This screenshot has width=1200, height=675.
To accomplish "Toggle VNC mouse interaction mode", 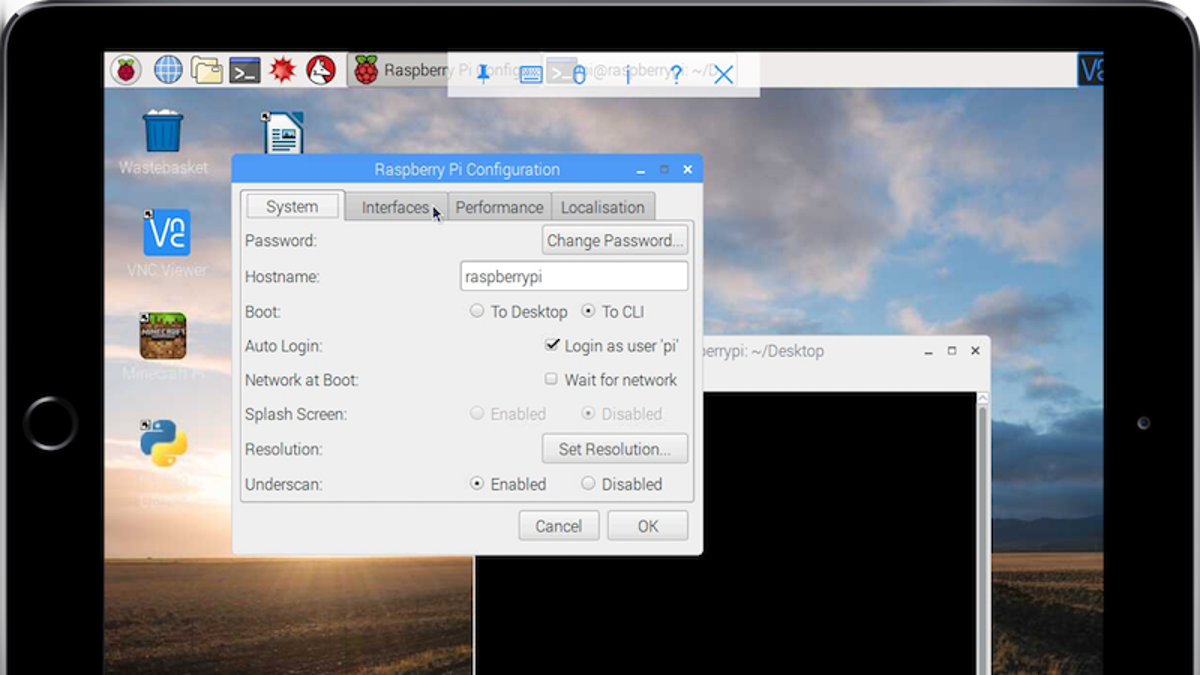I will click(579, 74).
